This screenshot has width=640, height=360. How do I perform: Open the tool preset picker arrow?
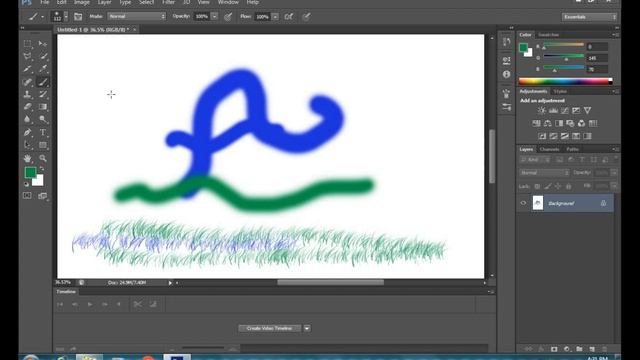pyautogui.click(x=42, y=17)
